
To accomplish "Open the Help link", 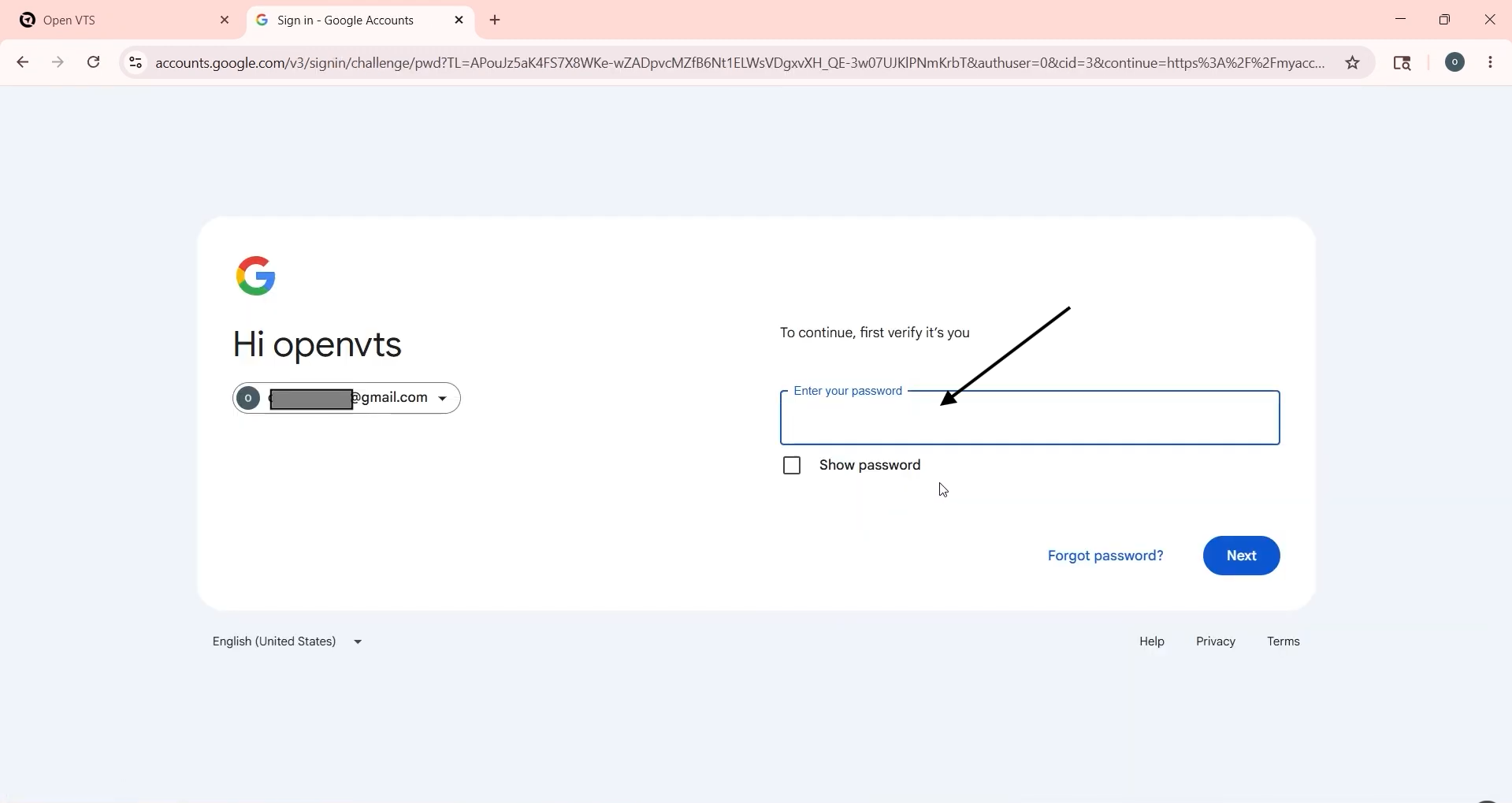I will (1152, 642).
